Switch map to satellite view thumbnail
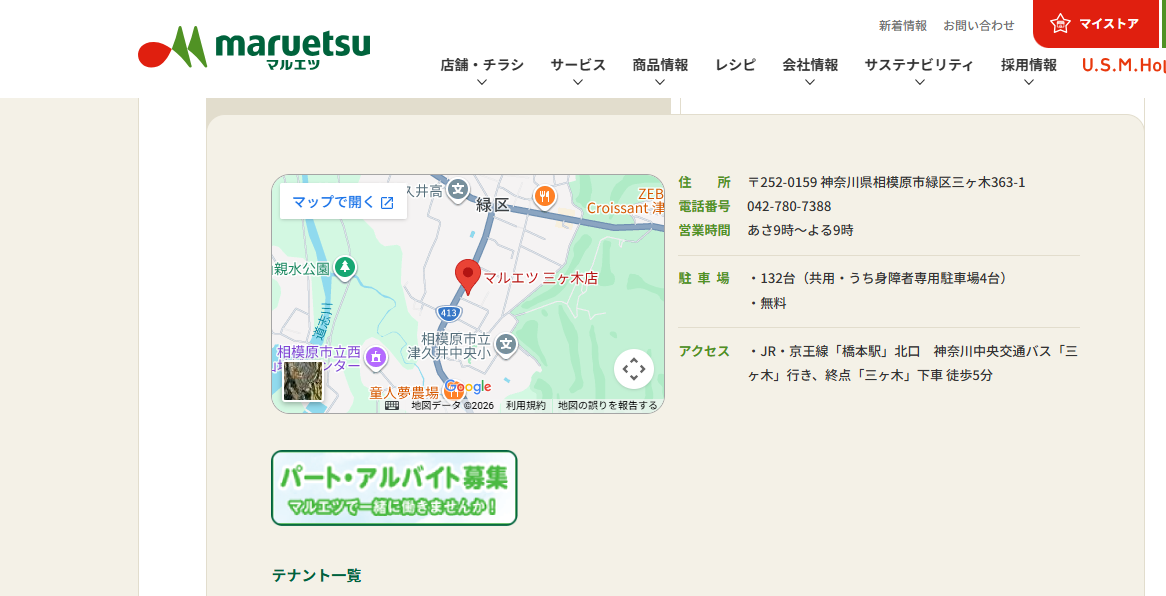The width and height of the screenshot is (1166, 596). (x=302, y=381)
